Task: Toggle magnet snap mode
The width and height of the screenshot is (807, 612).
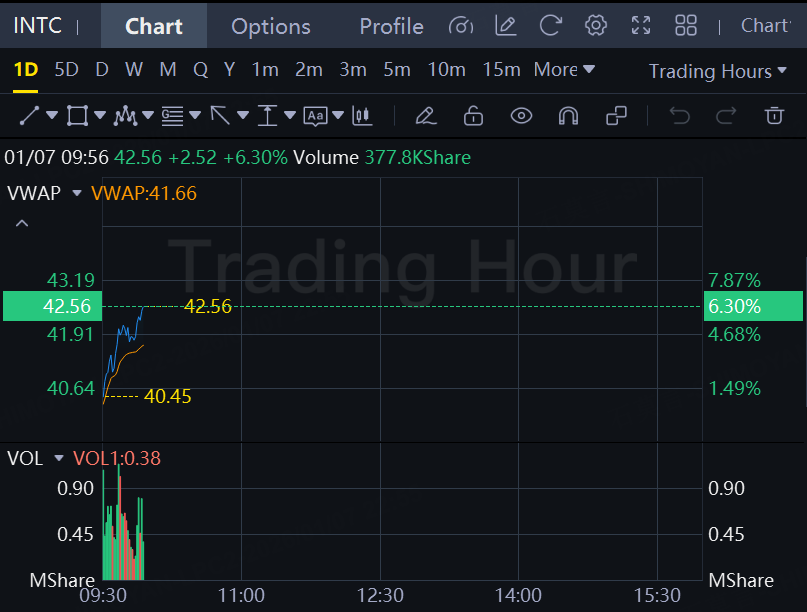Action: click(x=568, y=116)
